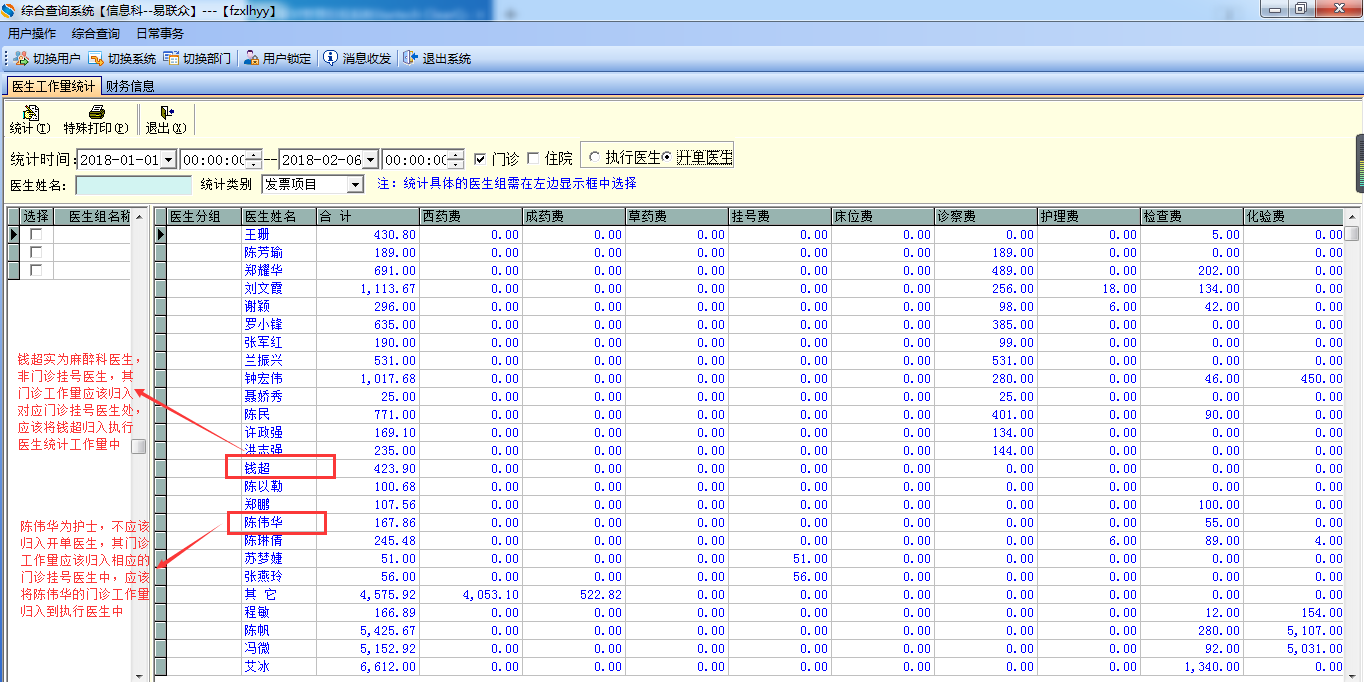The height and width of the screenshot is (682, 1364).
Task: Check the first doctor group row checkbox
Action: click(37, 234)
